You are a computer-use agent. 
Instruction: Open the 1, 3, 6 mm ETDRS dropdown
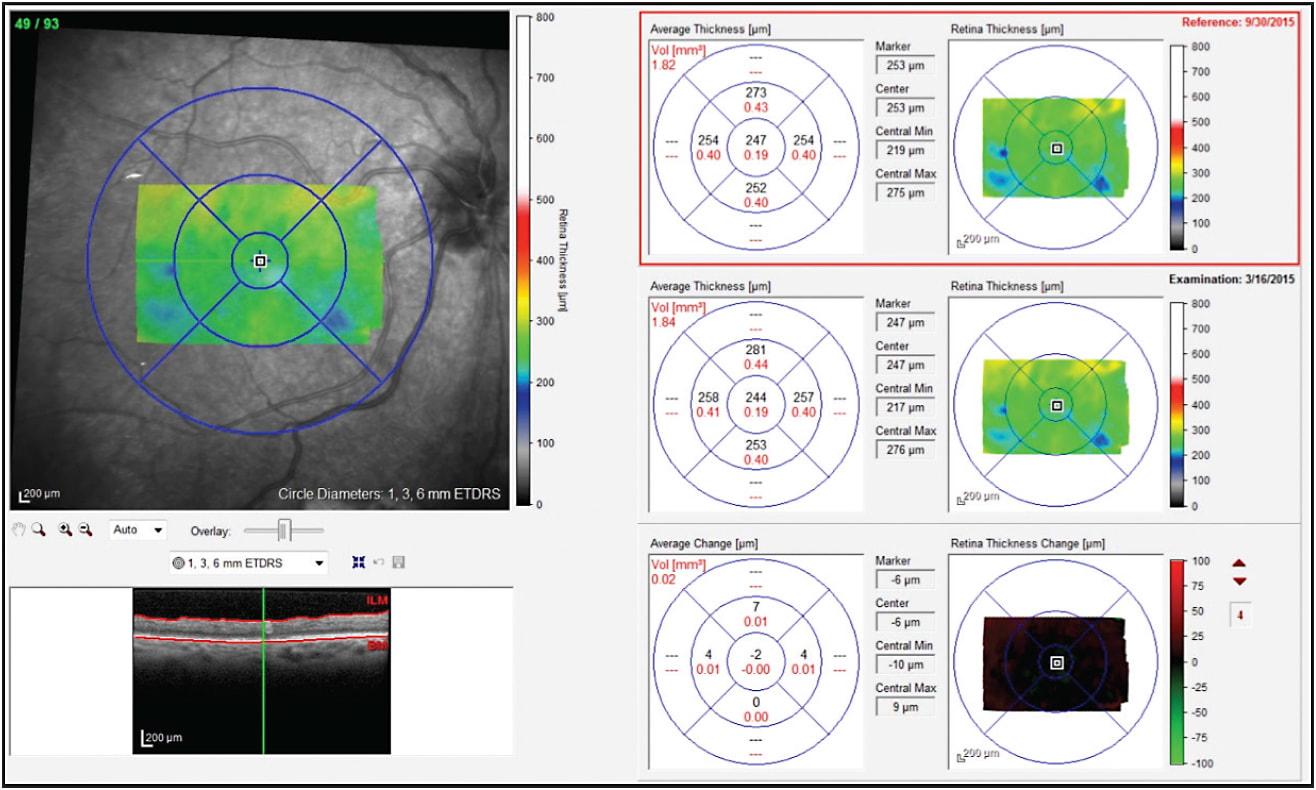point(249,562)
